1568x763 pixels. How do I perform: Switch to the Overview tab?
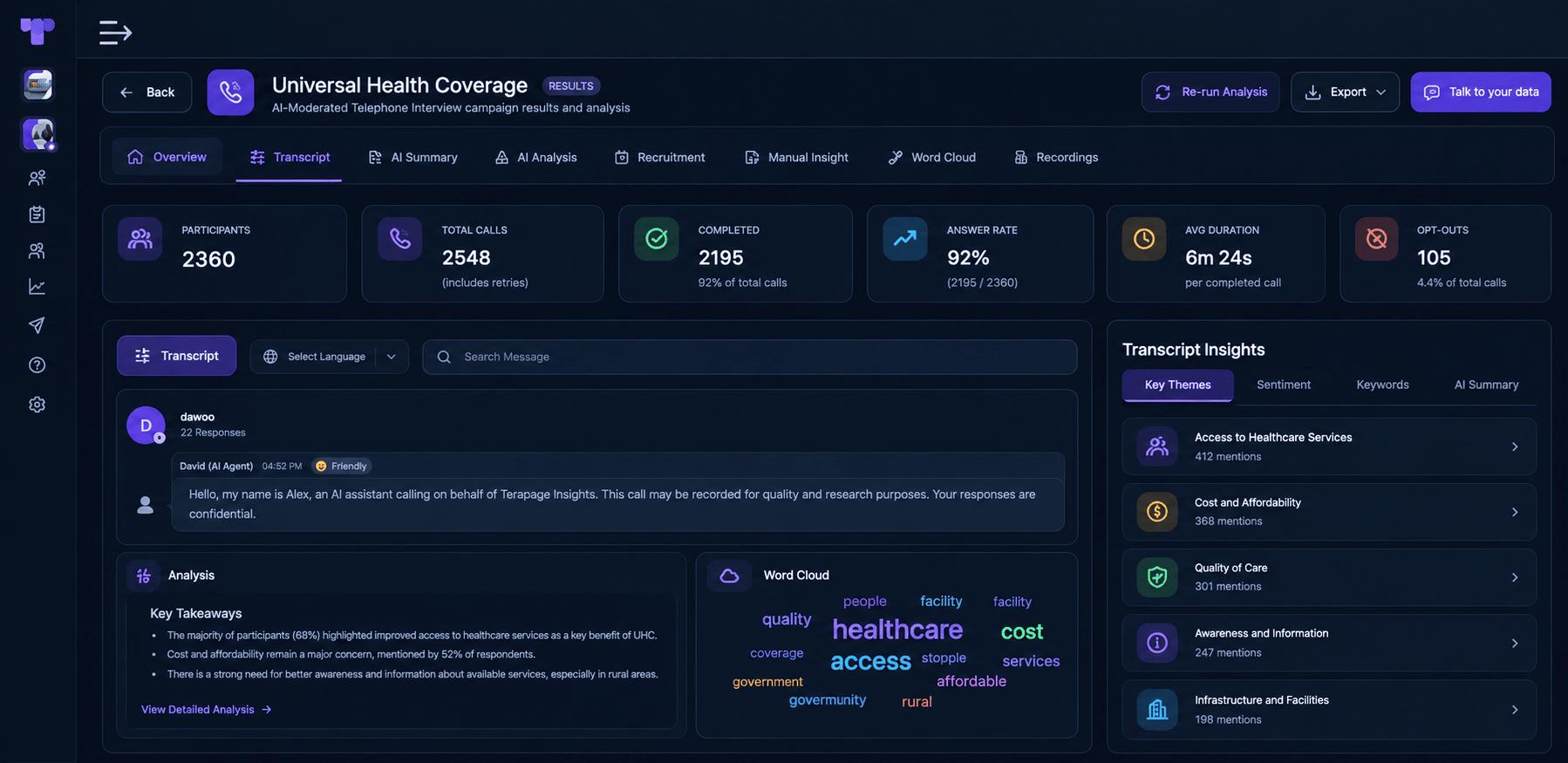click(x=167, y=157)
